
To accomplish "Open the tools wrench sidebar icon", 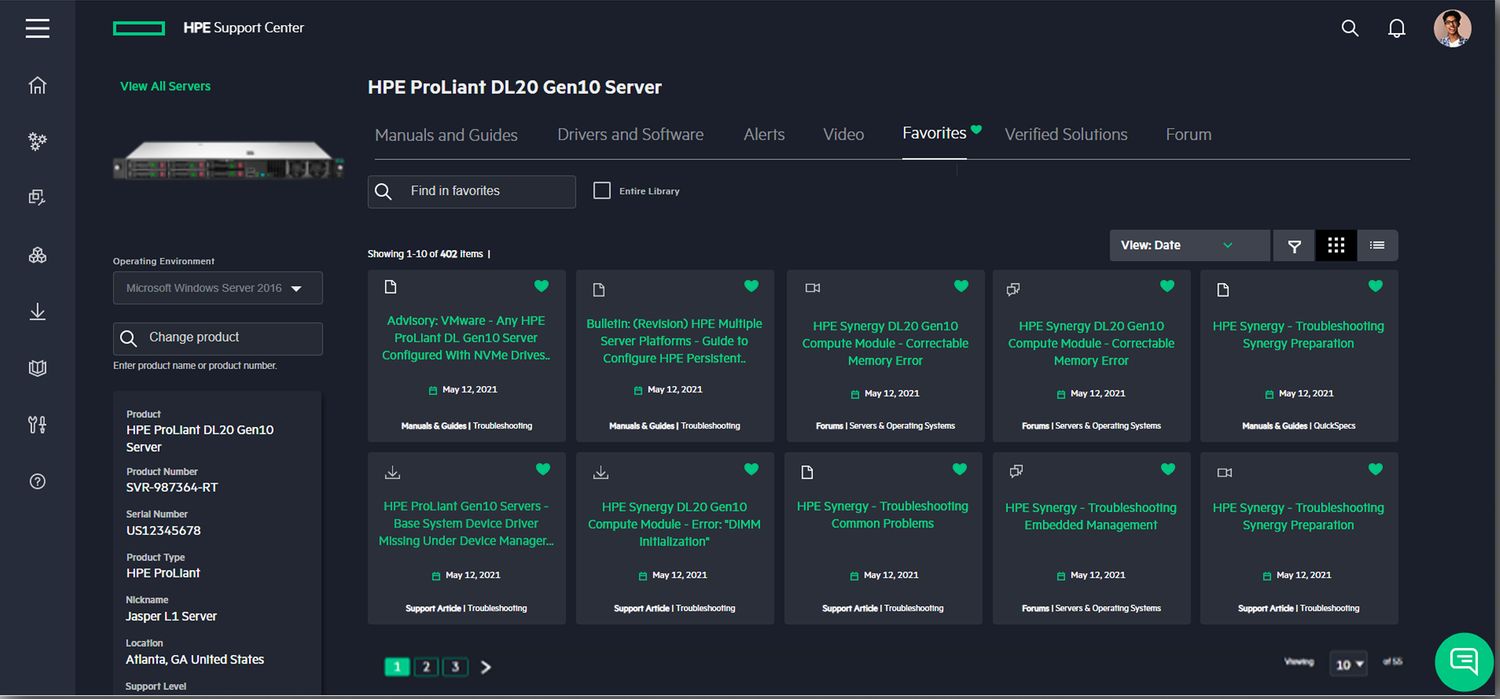I will pyautogui.click(x=38, y=425).
